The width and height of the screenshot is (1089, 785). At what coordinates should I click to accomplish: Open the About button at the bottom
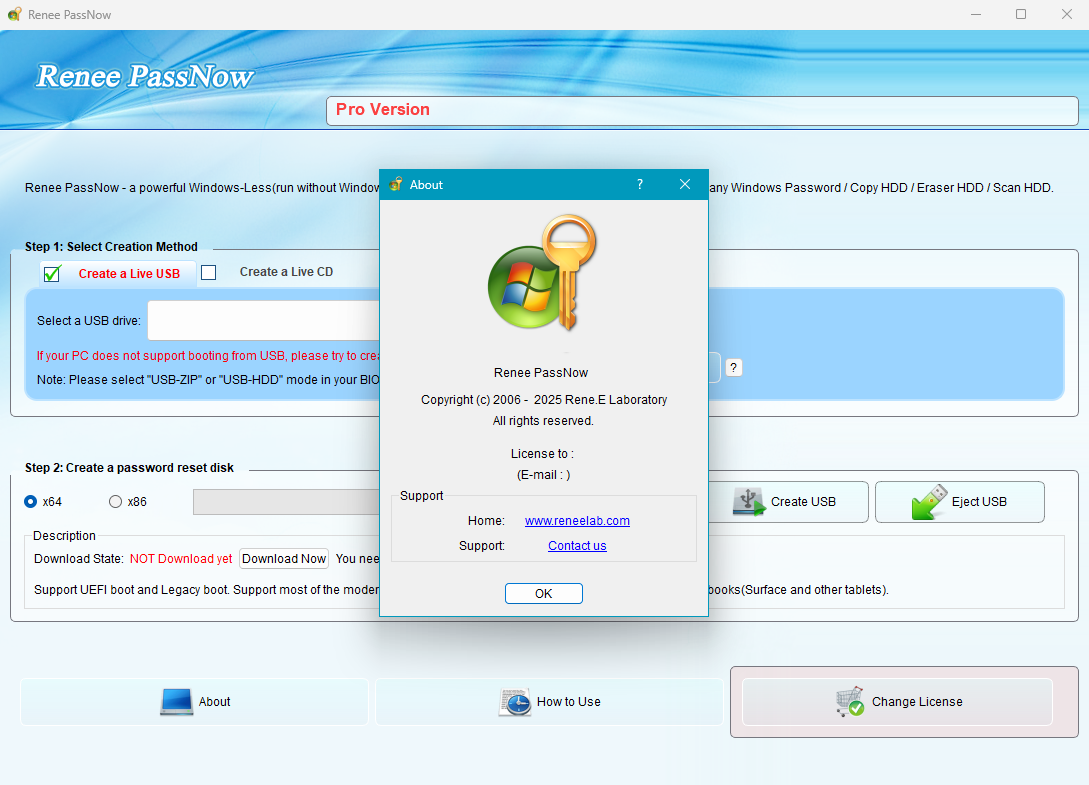(194, 702)
